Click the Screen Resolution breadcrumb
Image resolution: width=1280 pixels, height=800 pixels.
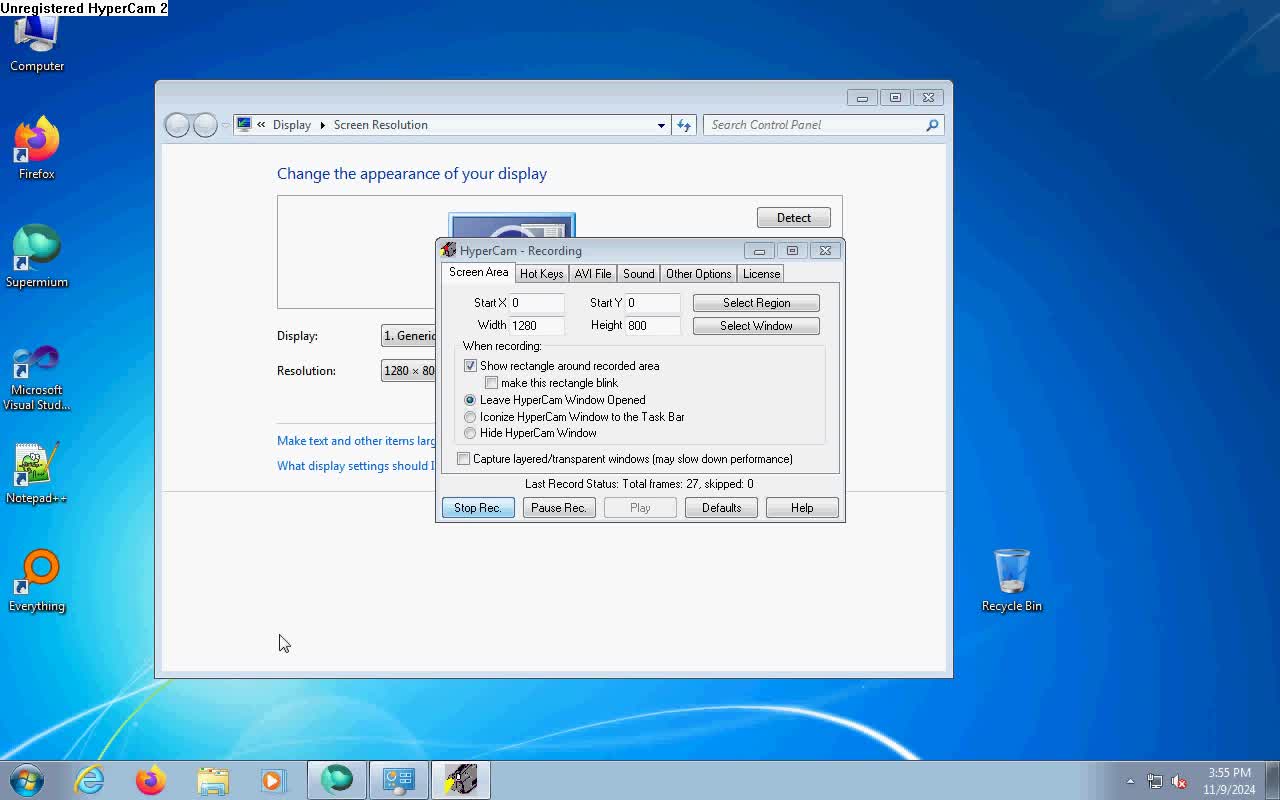pyautogui.click(x=381, y=125)
